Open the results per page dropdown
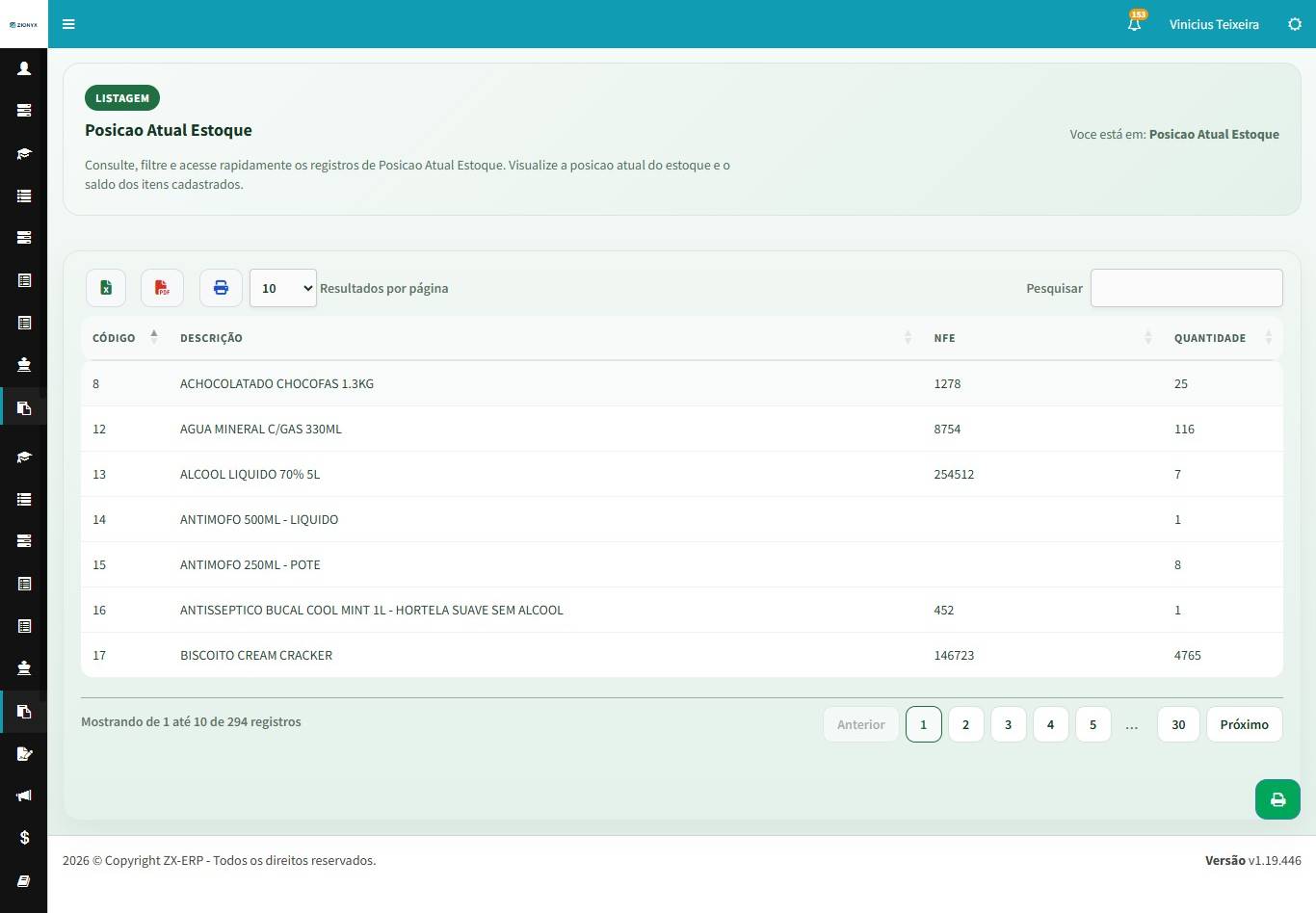The width and height of the screenshot is (1316, 913). click(x=283, y=288)
